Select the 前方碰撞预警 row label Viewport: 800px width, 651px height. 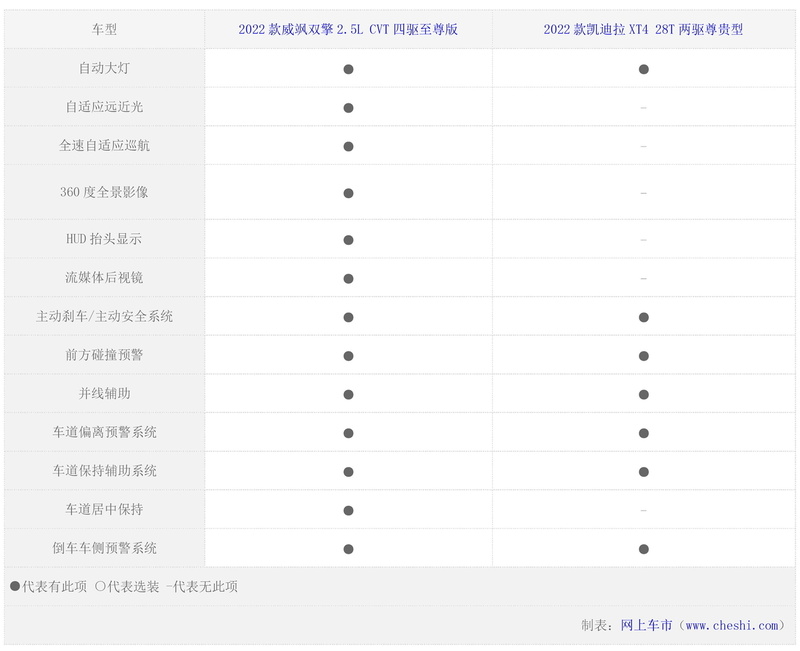pos(104,355)
